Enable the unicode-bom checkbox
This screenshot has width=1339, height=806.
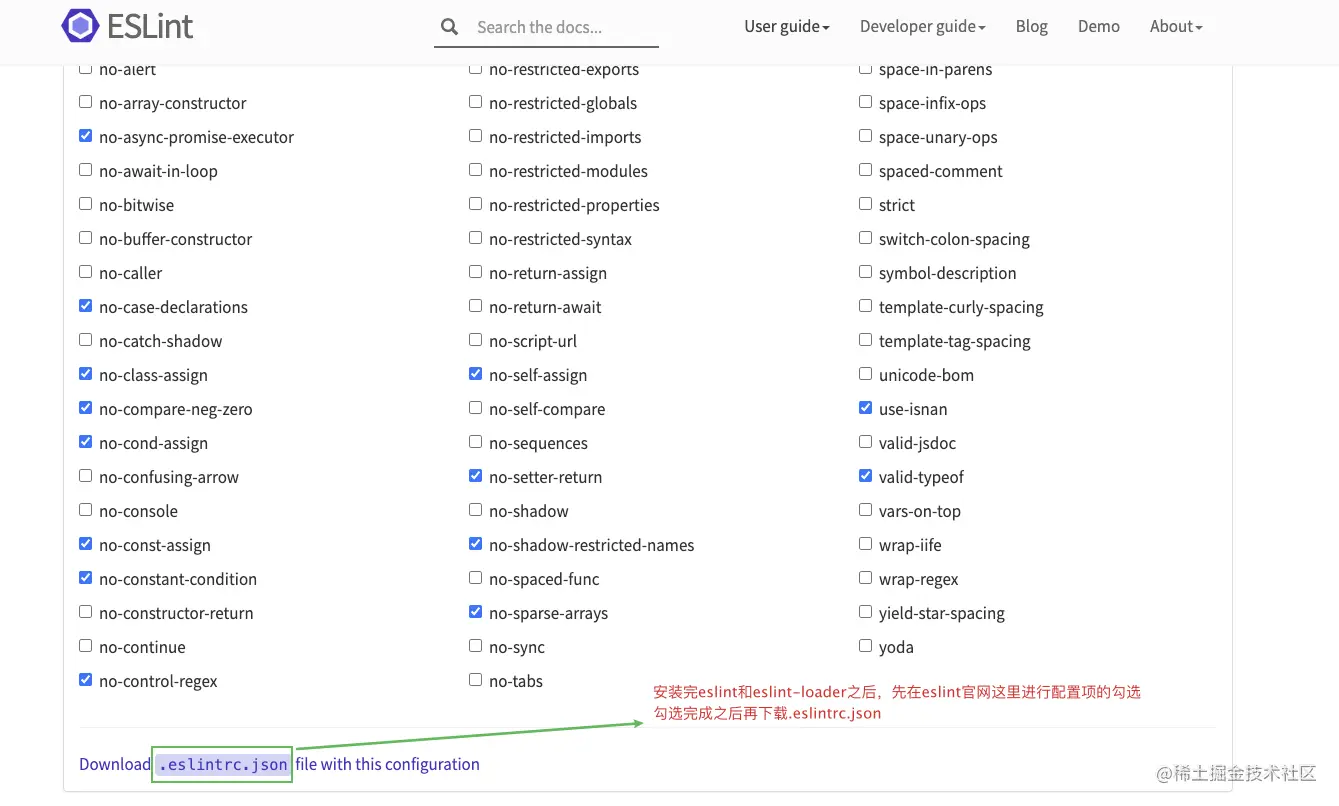(865, 374)
